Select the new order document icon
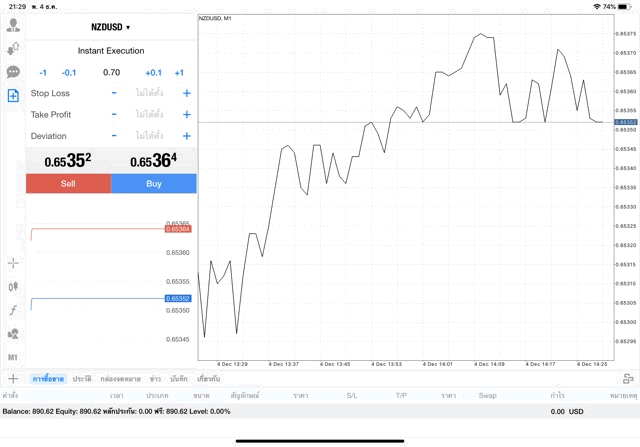Screen dimensions: 640x447 (x=13, y=96)
